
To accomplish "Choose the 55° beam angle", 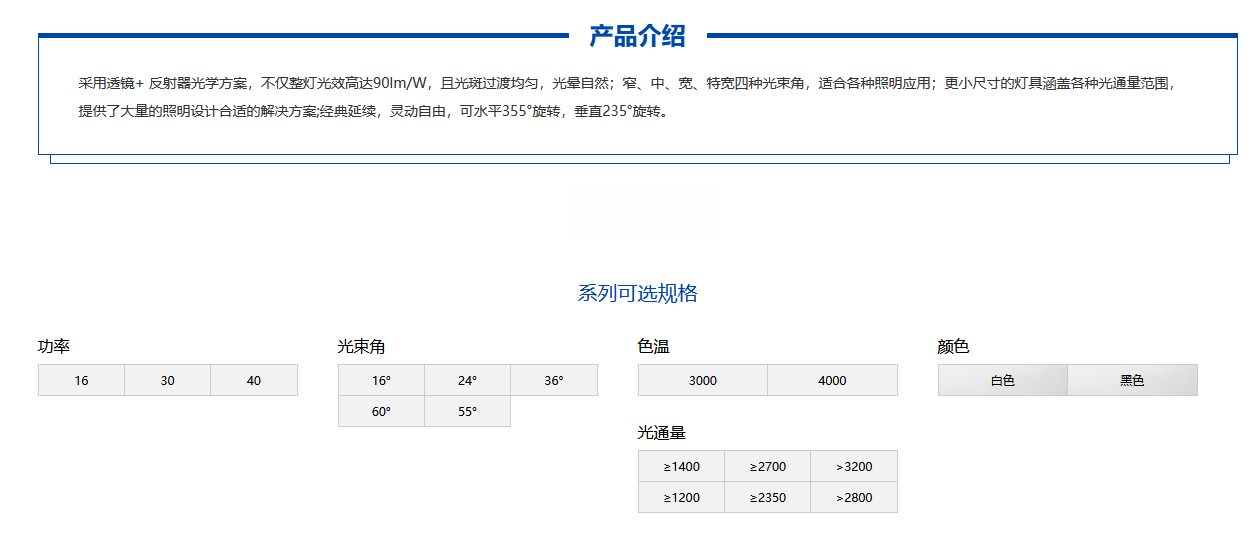I will (467, 412).
